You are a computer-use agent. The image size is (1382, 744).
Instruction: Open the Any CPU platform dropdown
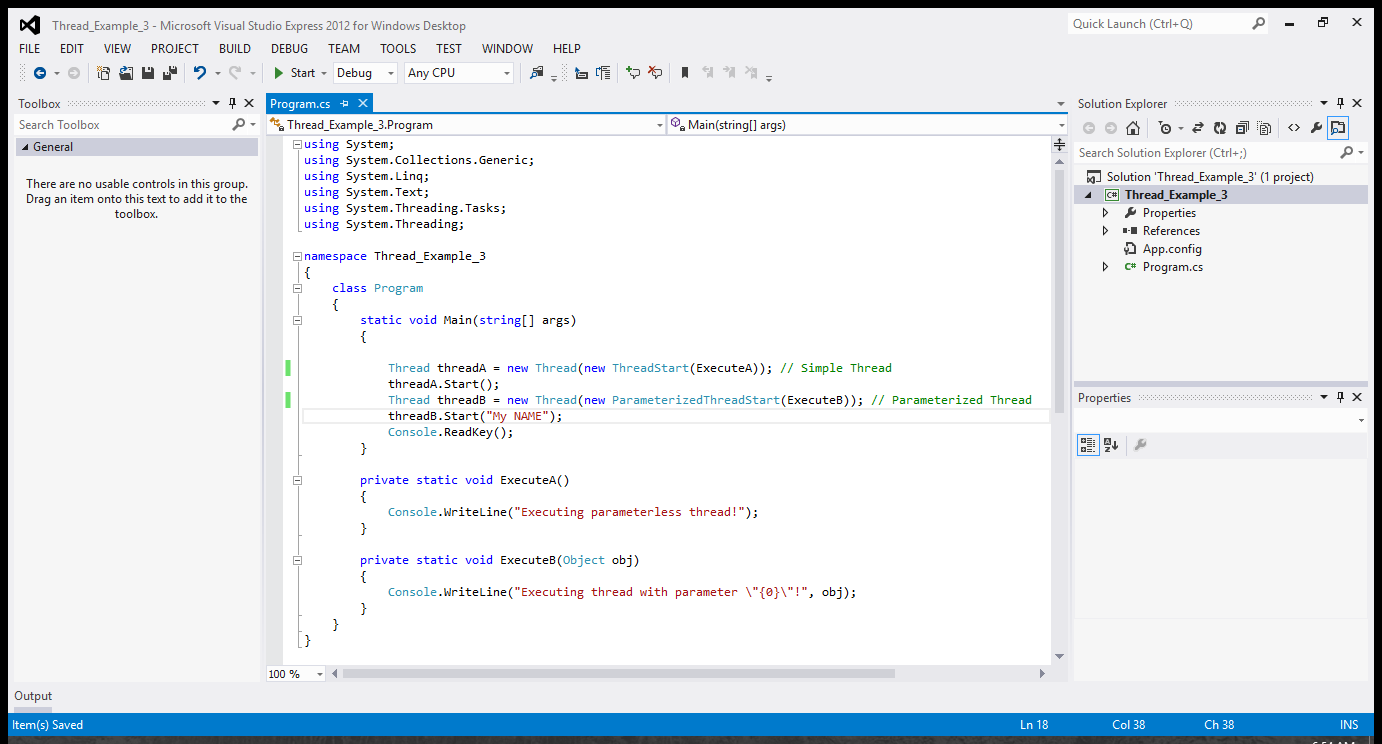click(x=507, y=73)
